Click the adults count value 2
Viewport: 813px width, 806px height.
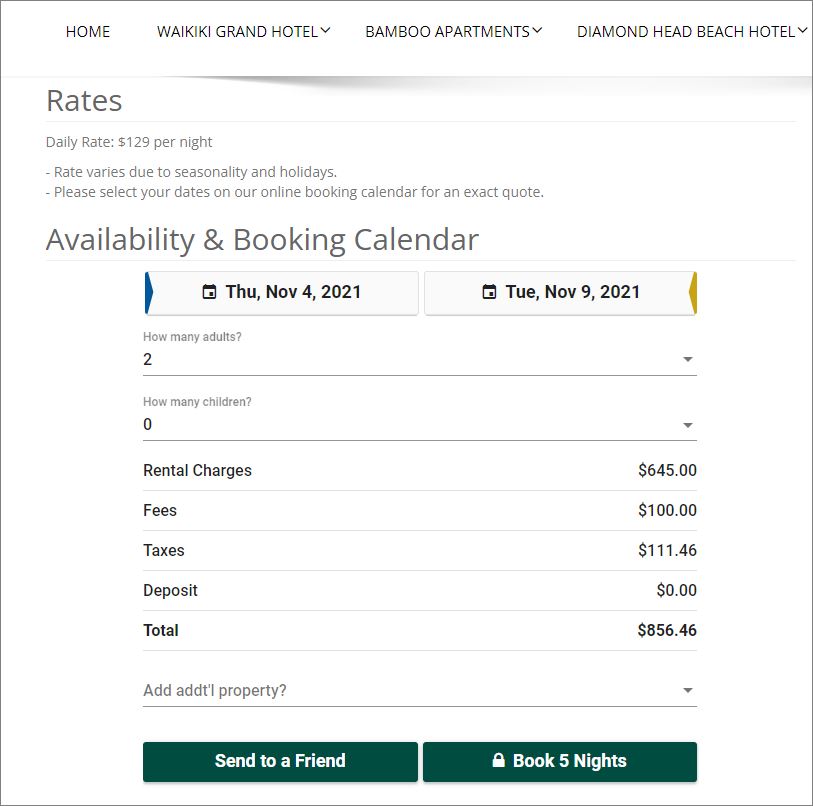[x=148, y=359]
